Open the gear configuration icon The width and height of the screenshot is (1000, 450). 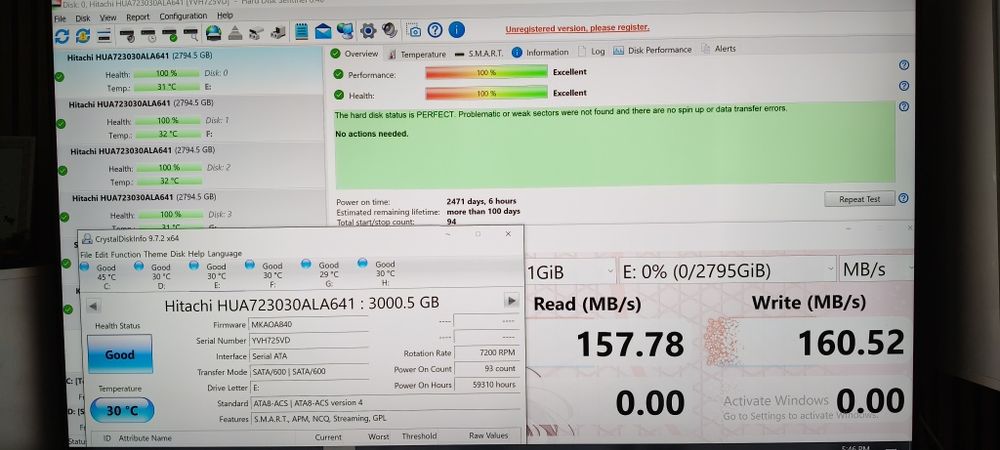coord(367,31)
